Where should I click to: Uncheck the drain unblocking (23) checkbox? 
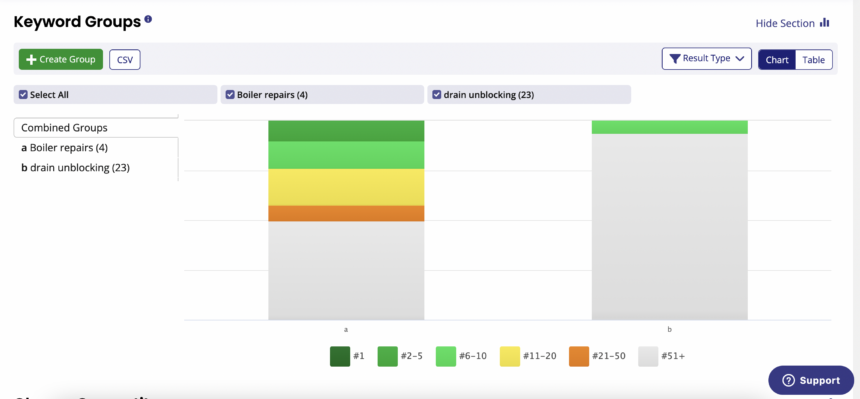(437, 94)
